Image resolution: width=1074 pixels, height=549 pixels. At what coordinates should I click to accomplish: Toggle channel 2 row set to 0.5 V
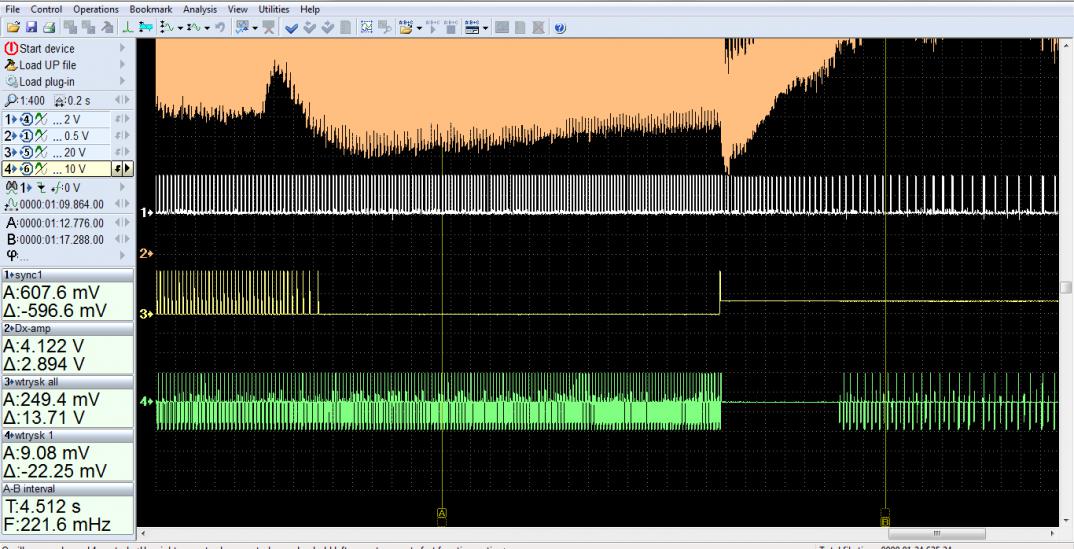pyautogui.click(x=60, y=136)
